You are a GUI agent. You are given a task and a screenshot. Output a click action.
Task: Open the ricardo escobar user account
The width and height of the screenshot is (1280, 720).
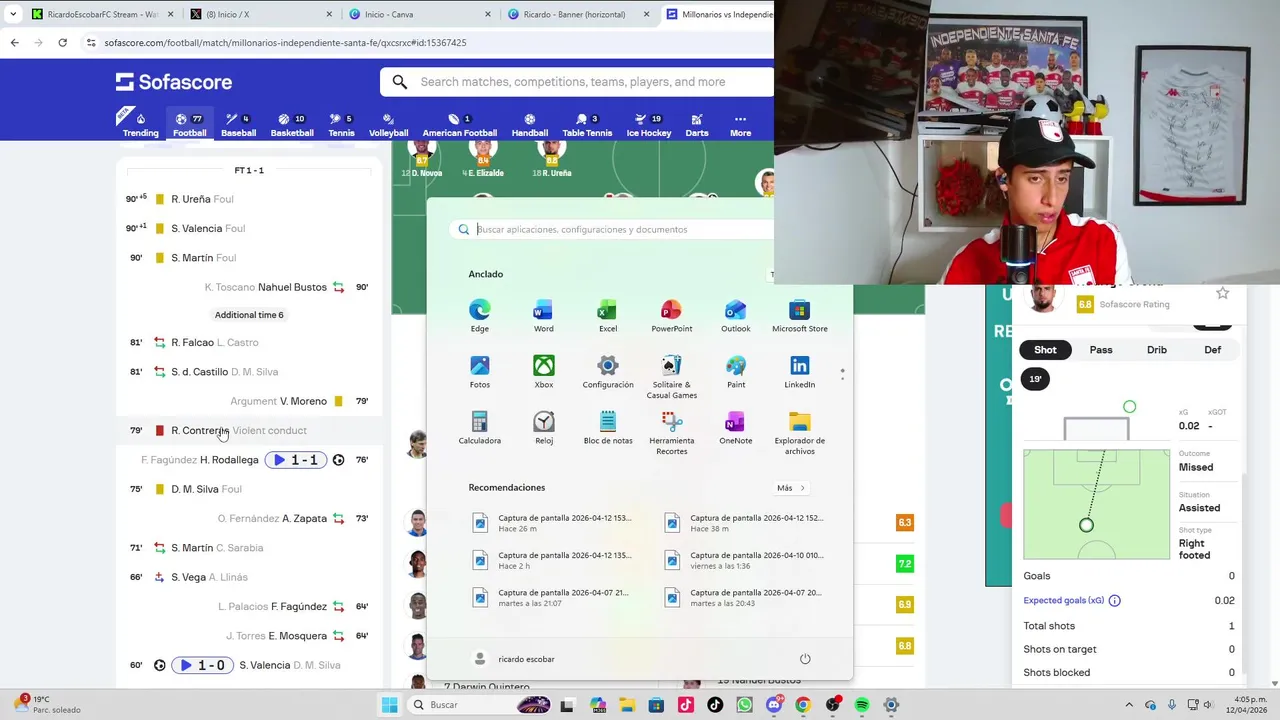click(514, 659)
